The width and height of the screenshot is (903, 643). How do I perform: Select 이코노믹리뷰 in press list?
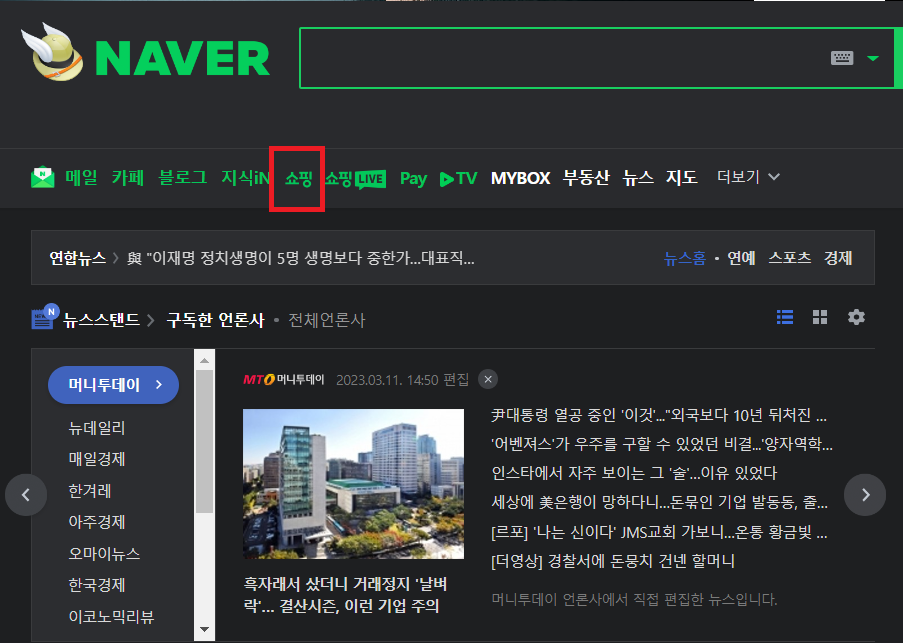111,617
